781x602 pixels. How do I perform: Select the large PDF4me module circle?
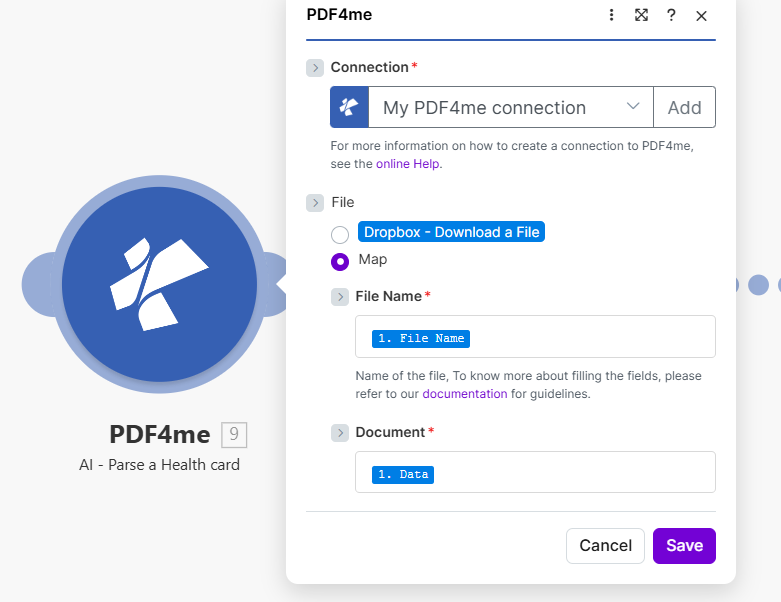click(x=159, y=284)
